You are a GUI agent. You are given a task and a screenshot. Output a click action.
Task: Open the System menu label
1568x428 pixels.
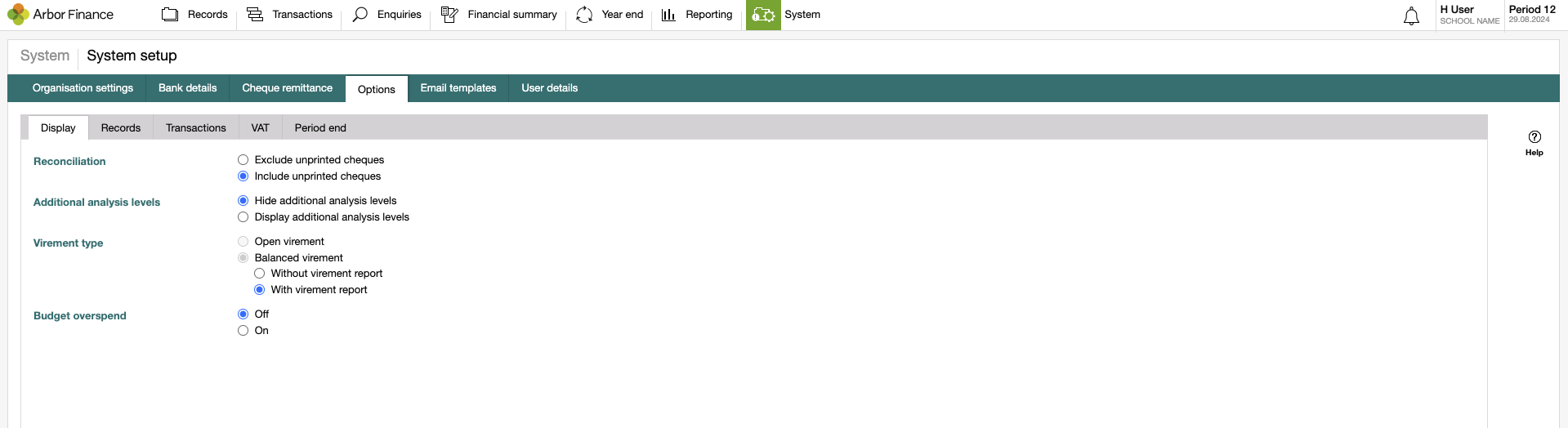[802, 15]
